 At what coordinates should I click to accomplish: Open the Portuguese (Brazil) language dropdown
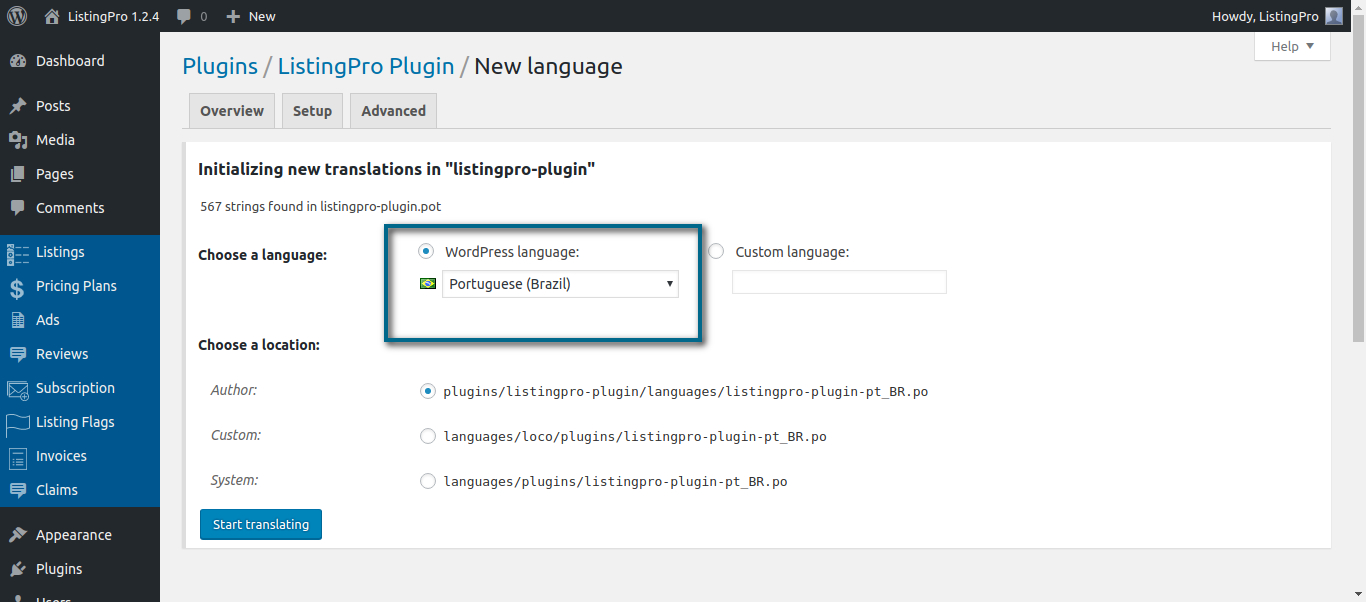pyautogui.click(x=560, y=284)
